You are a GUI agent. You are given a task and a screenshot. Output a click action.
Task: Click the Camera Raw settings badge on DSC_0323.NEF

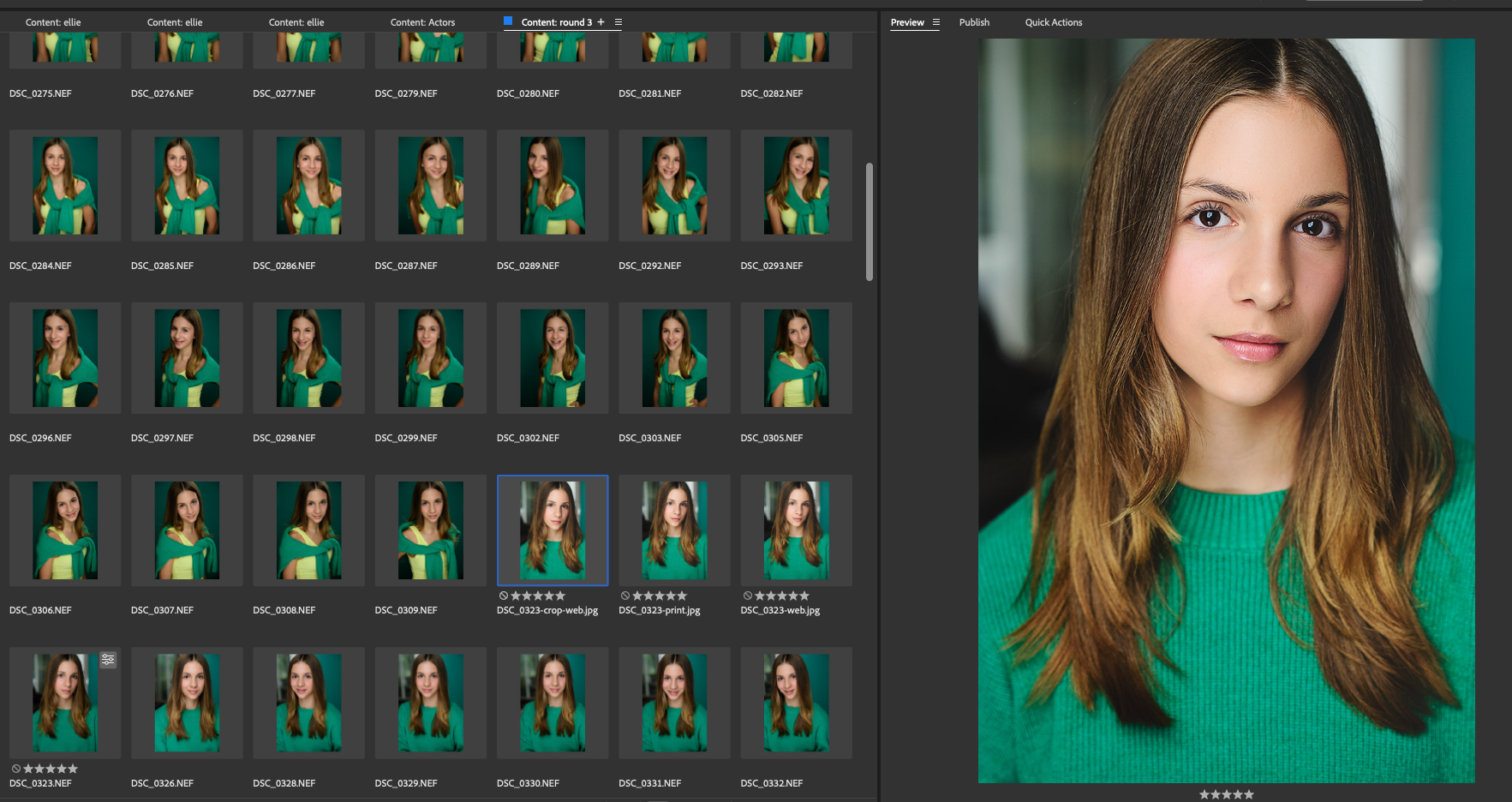tap(108, 659)
